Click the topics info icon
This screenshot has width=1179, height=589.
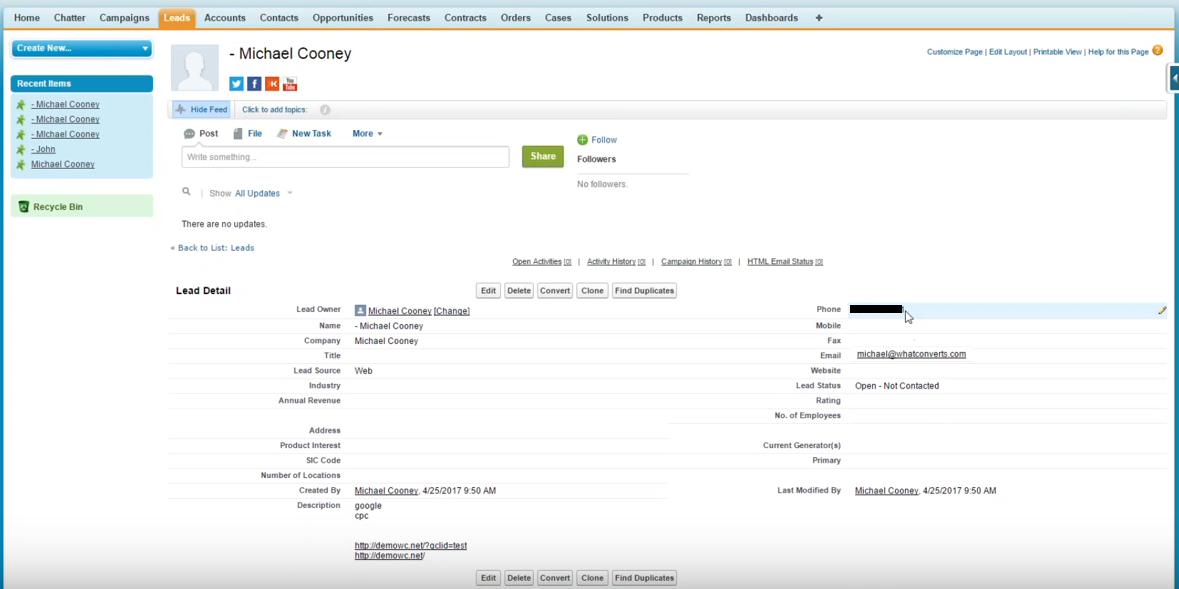[325, 110]
